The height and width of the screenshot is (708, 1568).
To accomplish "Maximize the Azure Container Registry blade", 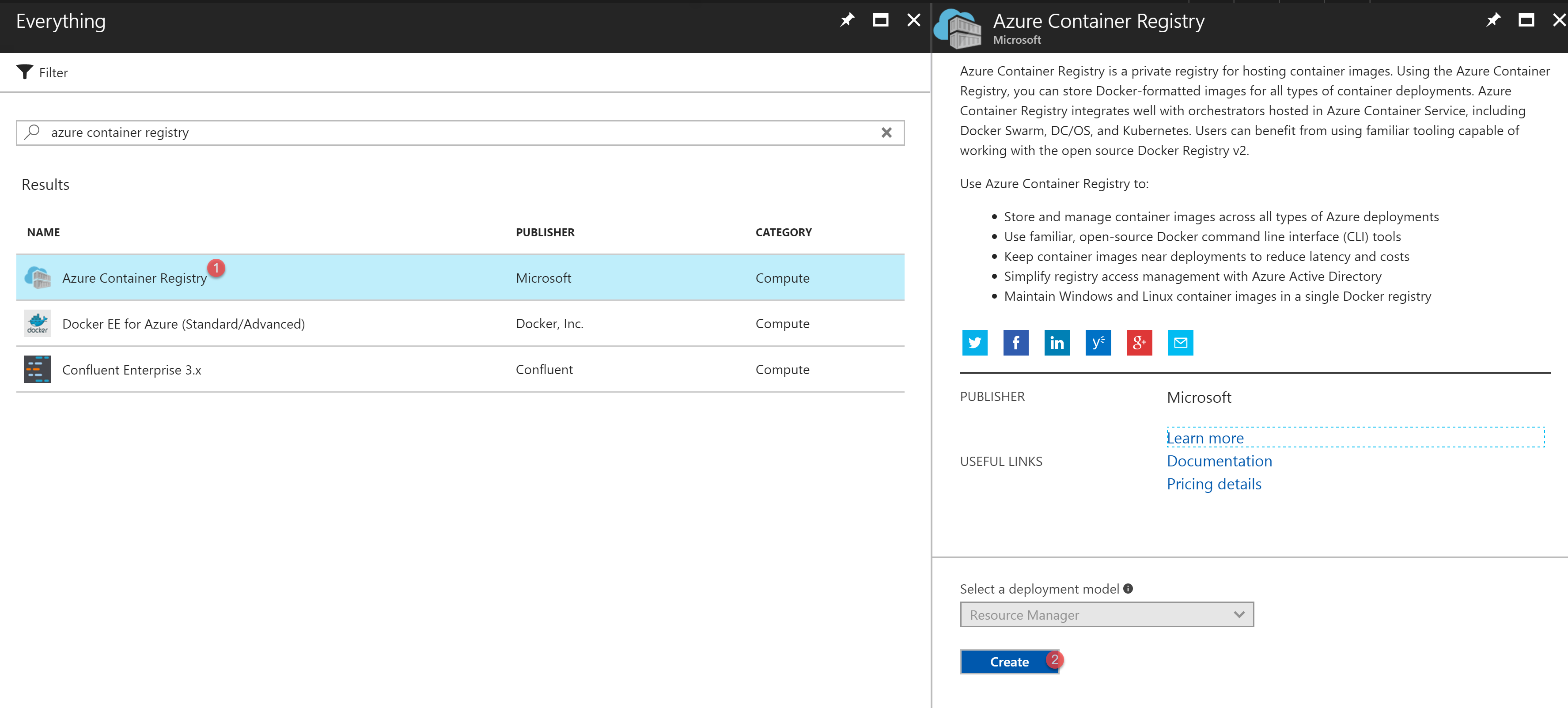I will tap(1526, 20).
